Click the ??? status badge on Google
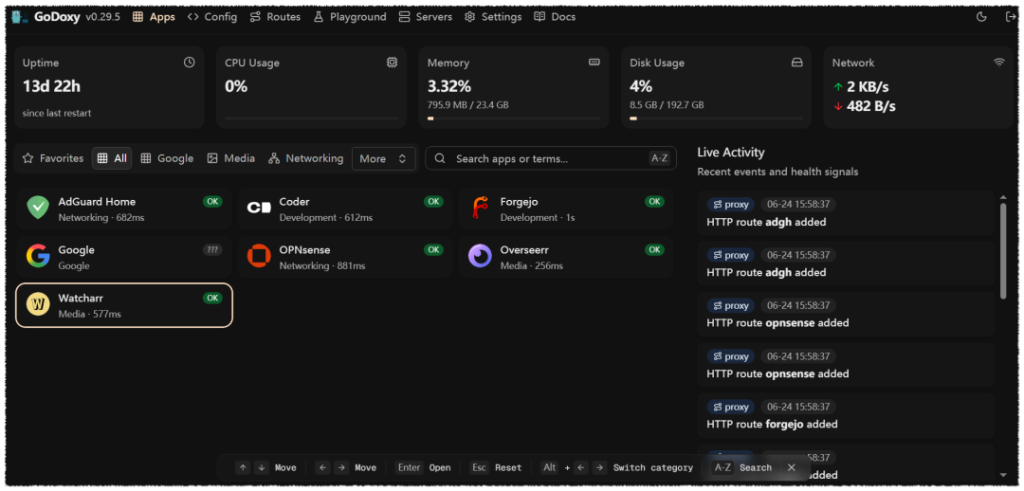This screenshot has width=1024, height=491. point(213,250)
